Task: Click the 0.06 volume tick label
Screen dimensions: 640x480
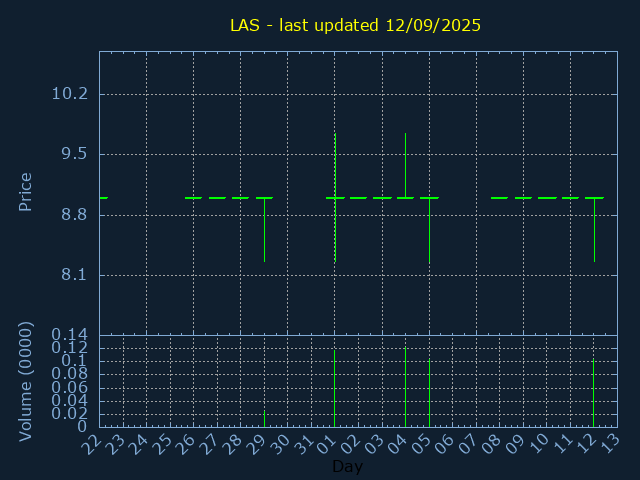Action: pos(69,387)
